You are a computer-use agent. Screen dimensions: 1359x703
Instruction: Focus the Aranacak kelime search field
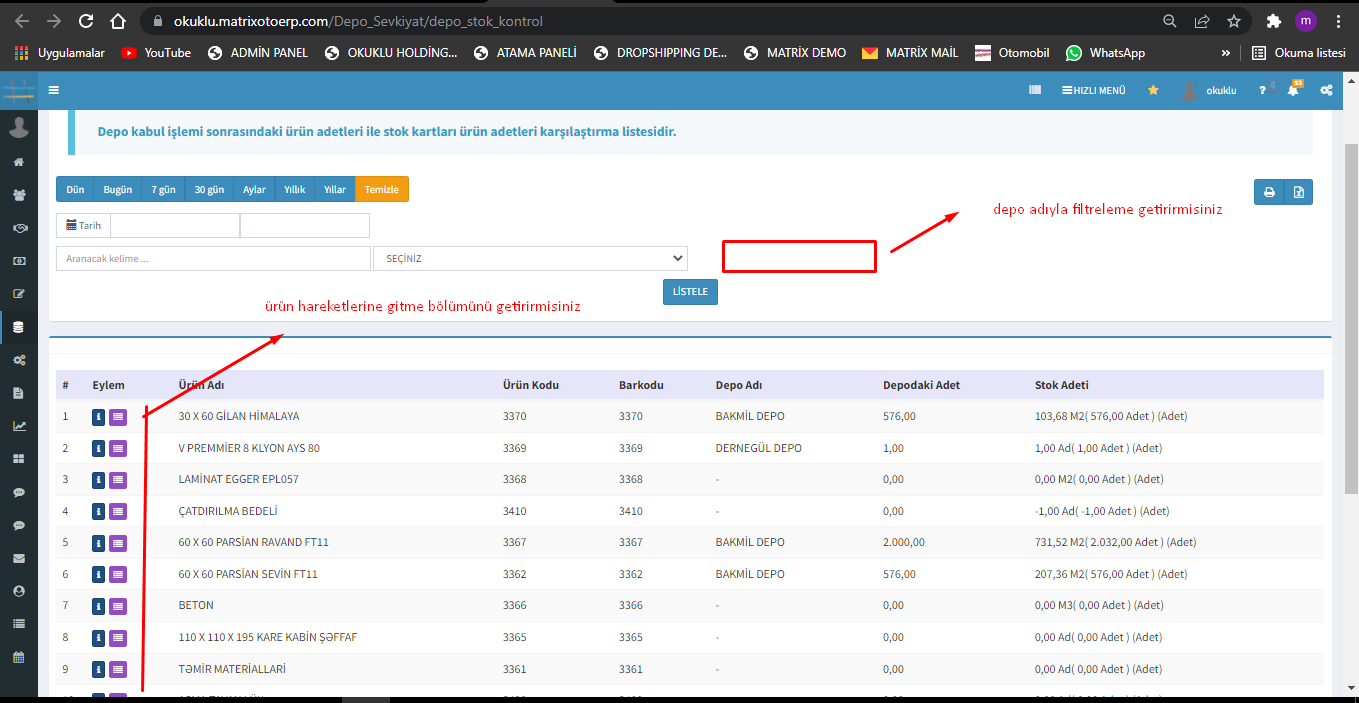(213, 258)
